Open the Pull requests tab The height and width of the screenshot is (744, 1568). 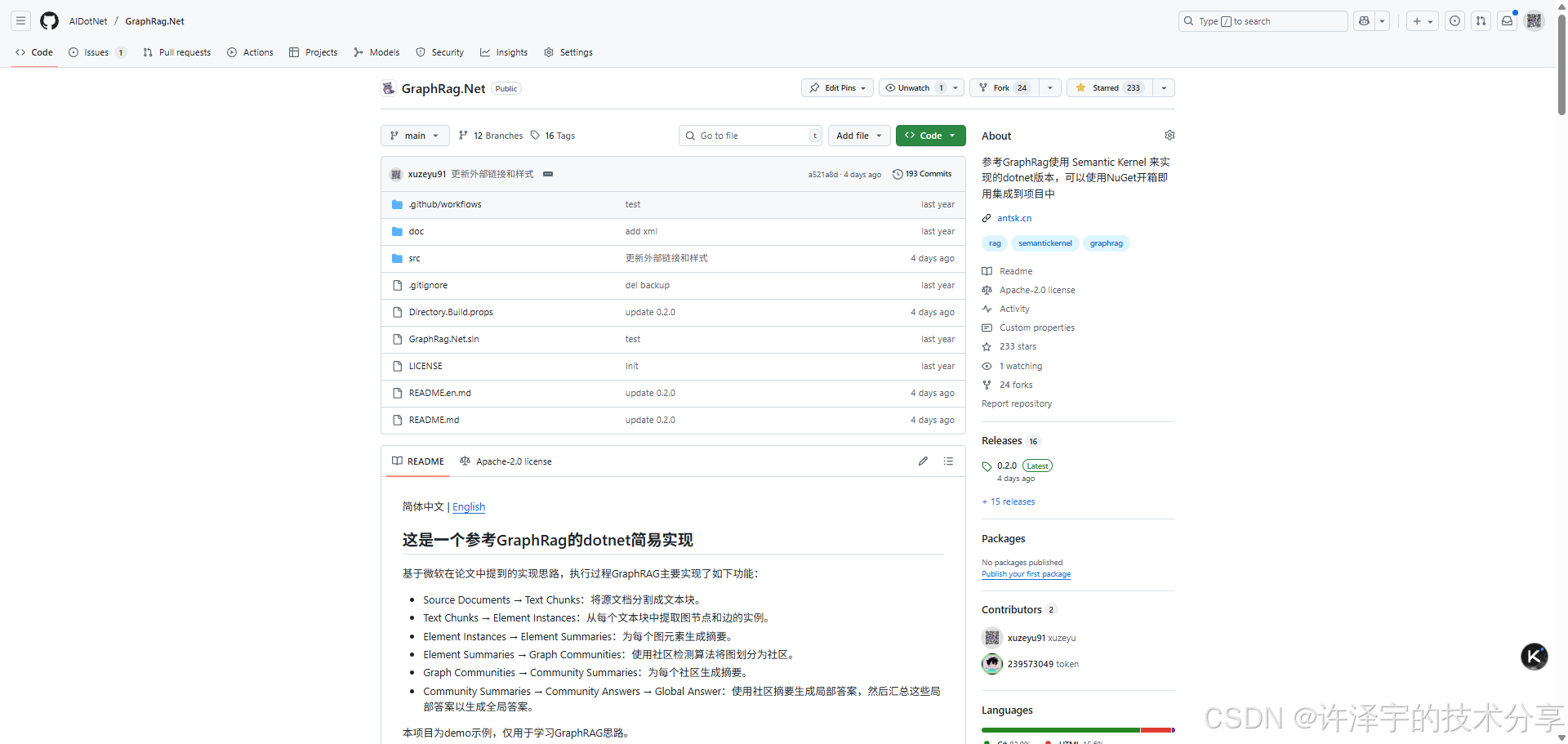tap(176, 52)
